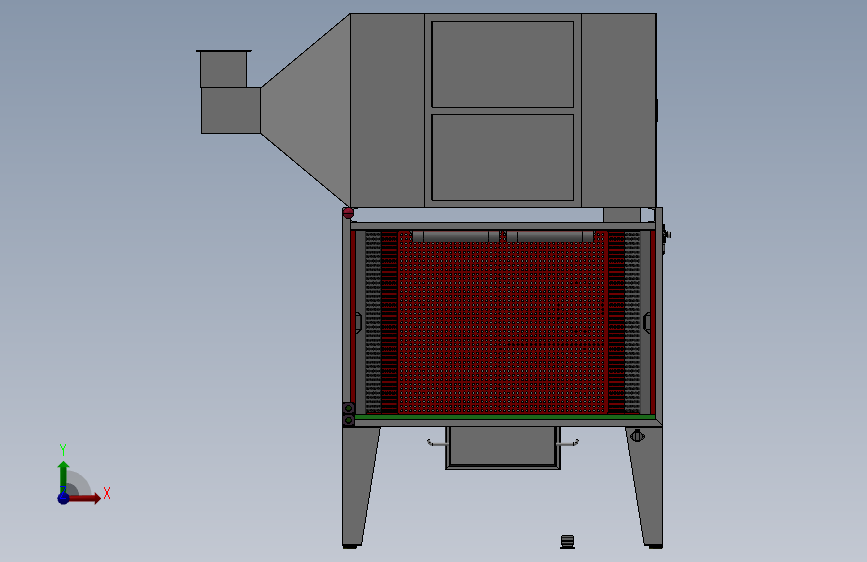This screenshot has height=562, width=867.
Task: Select the right support leg of the machine
Action: (646, 487)
